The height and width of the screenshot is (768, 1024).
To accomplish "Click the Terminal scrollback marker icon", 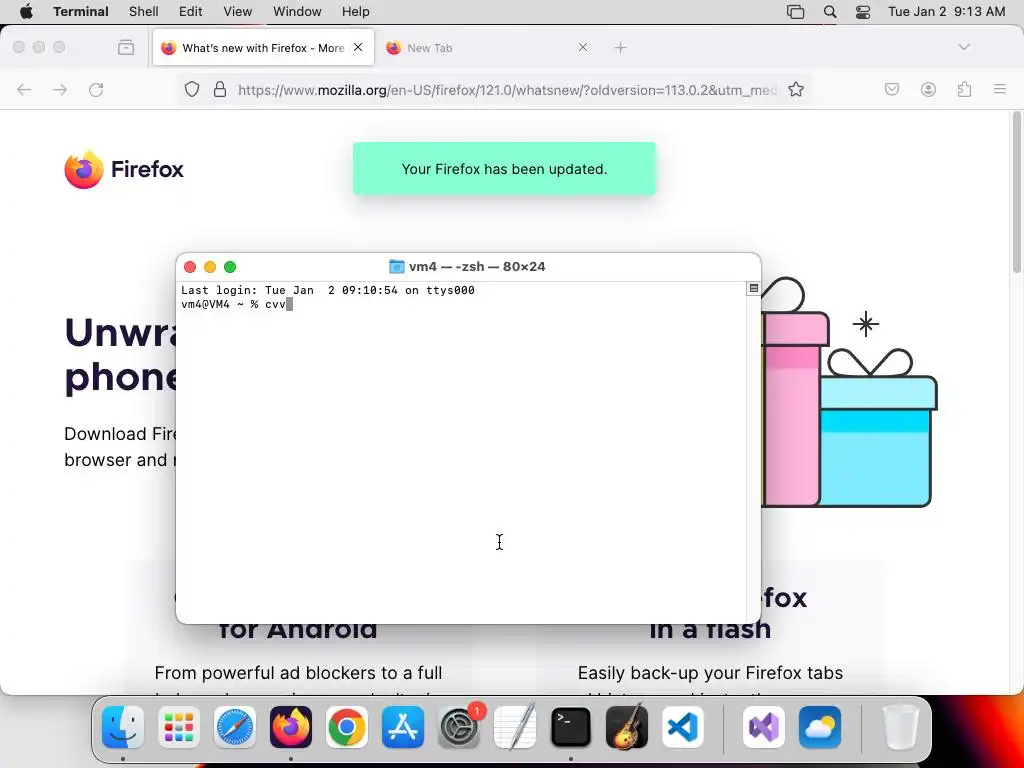I will (x=754, y=288).
